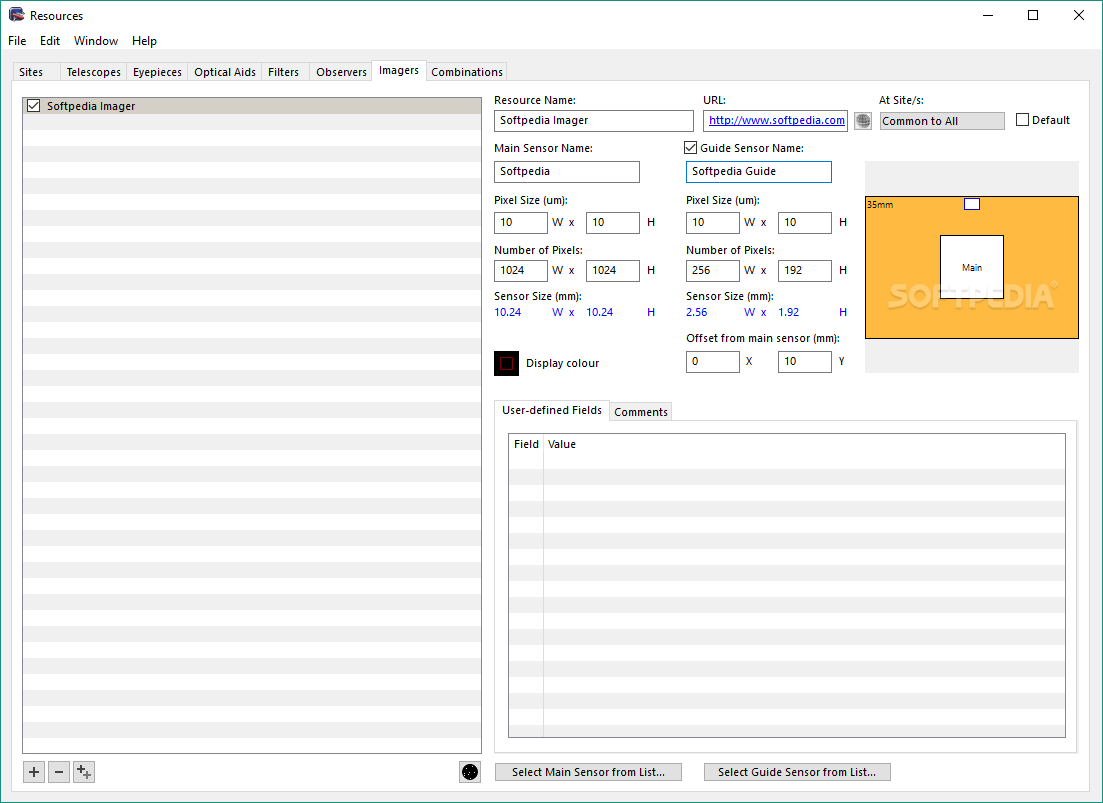Switch to the Optical Aids tab
Viewport: 1103px width, 803px height.
tap(225, 72)
